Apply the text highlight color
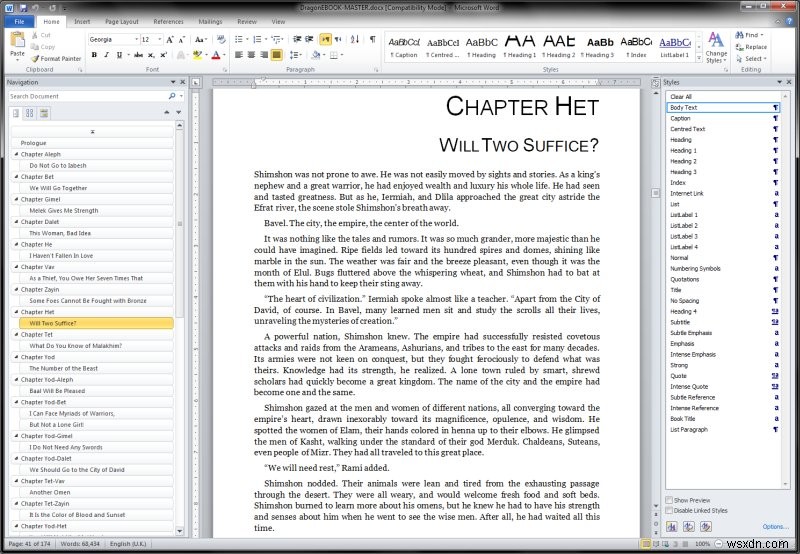 [x=197, y=55]
